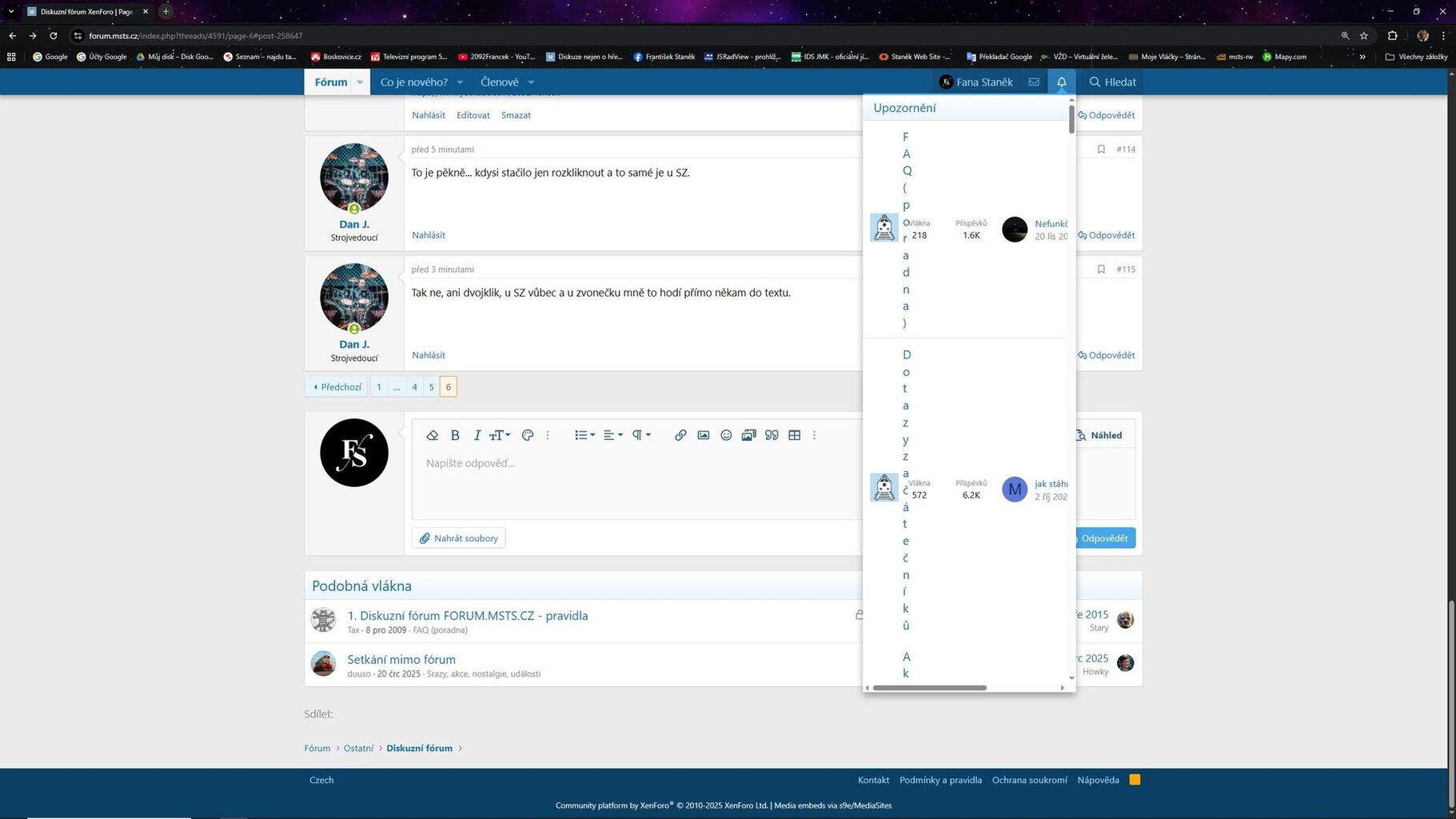Viewport: 1456px width, 819px height.
Task: Open the text color palette icon
Action: (x=527, y=435)
